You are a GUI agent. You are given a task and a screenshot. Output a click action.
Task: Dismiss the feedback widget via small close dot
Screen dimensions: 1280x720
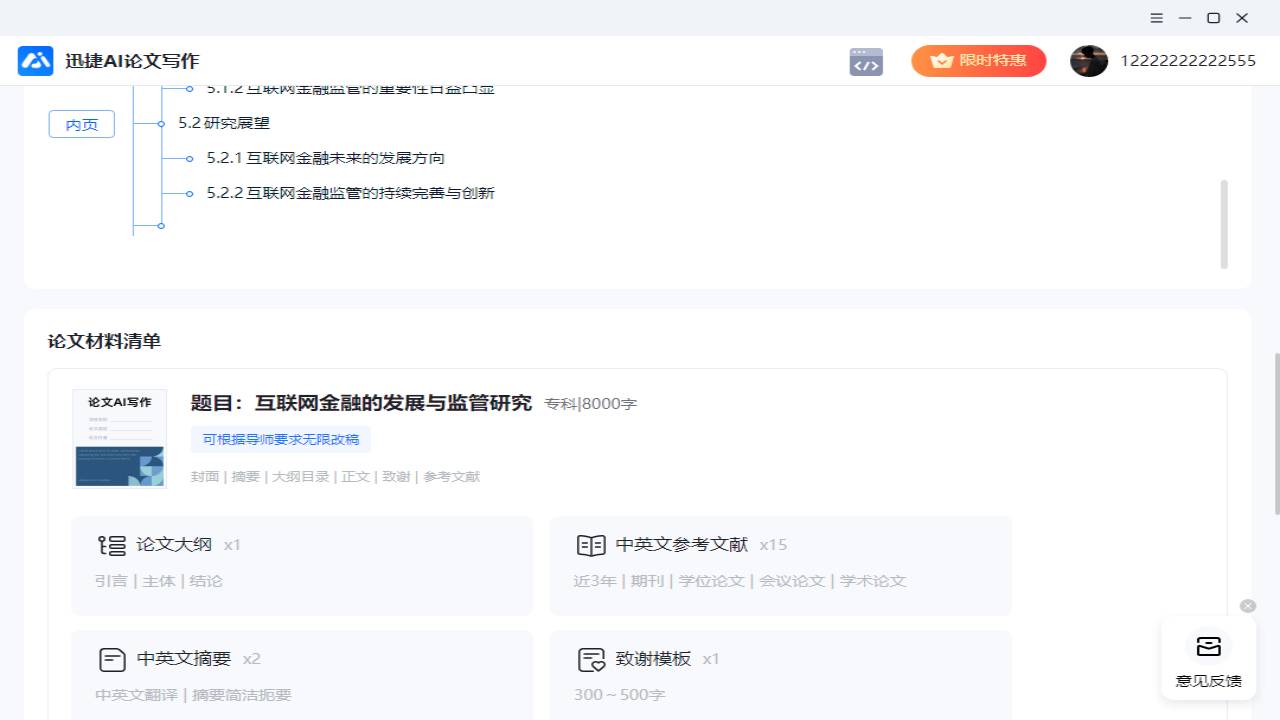click(x=1247, y=605)
